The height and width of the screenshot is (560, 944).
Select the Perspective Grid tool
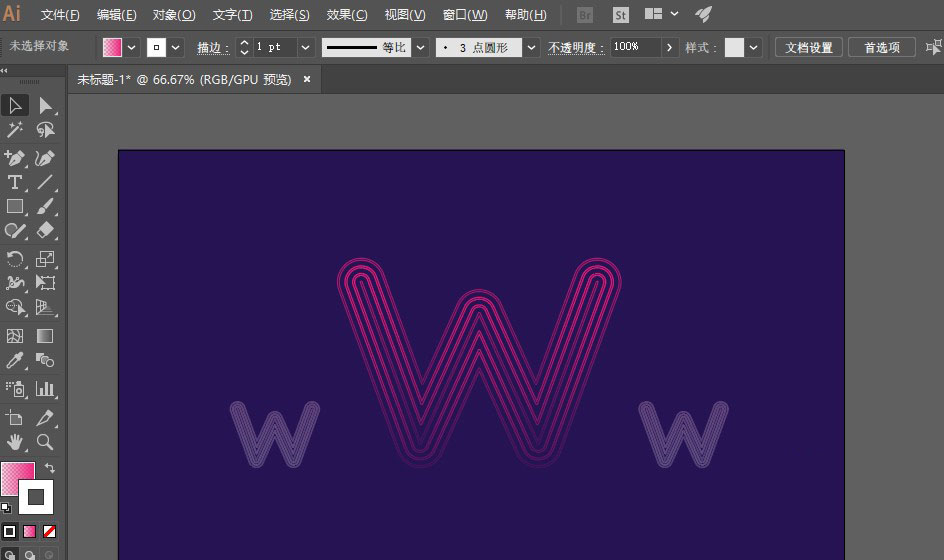coord(45,307)
